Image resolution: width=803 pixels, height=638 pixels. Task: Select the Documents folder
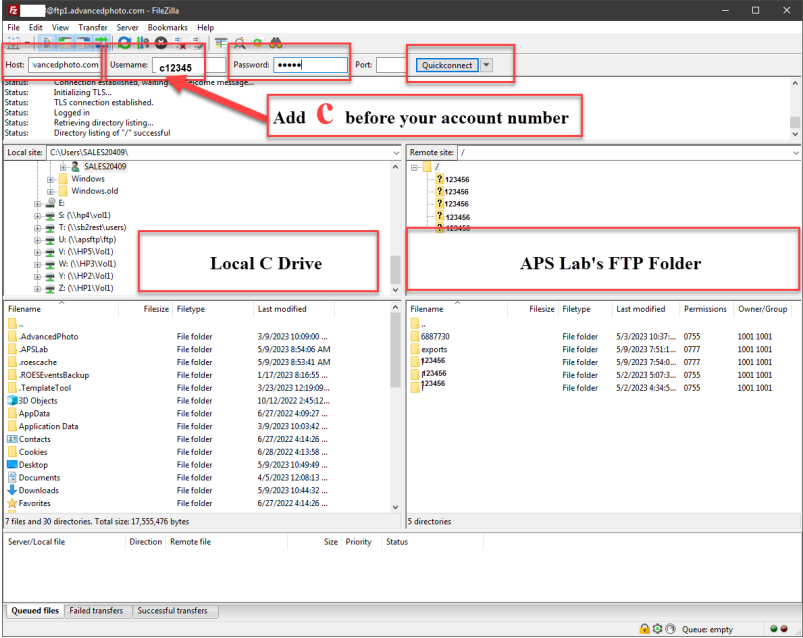click(x=39, y=477)
